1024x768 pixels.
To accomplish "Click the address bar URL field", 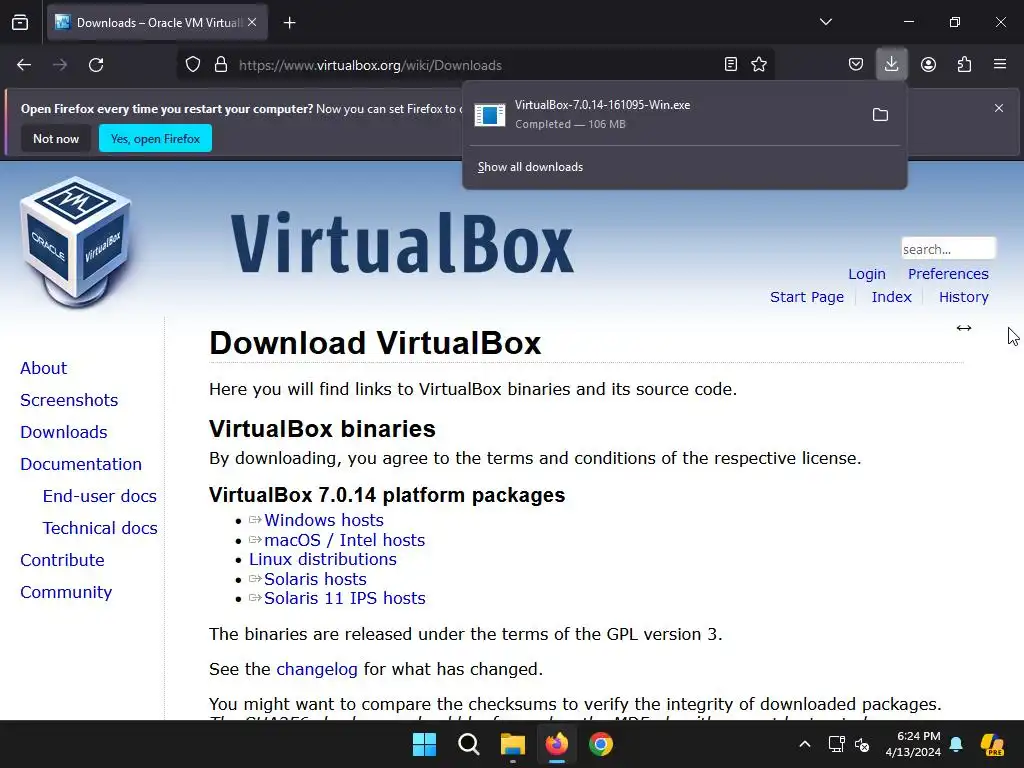I will 477,65.
